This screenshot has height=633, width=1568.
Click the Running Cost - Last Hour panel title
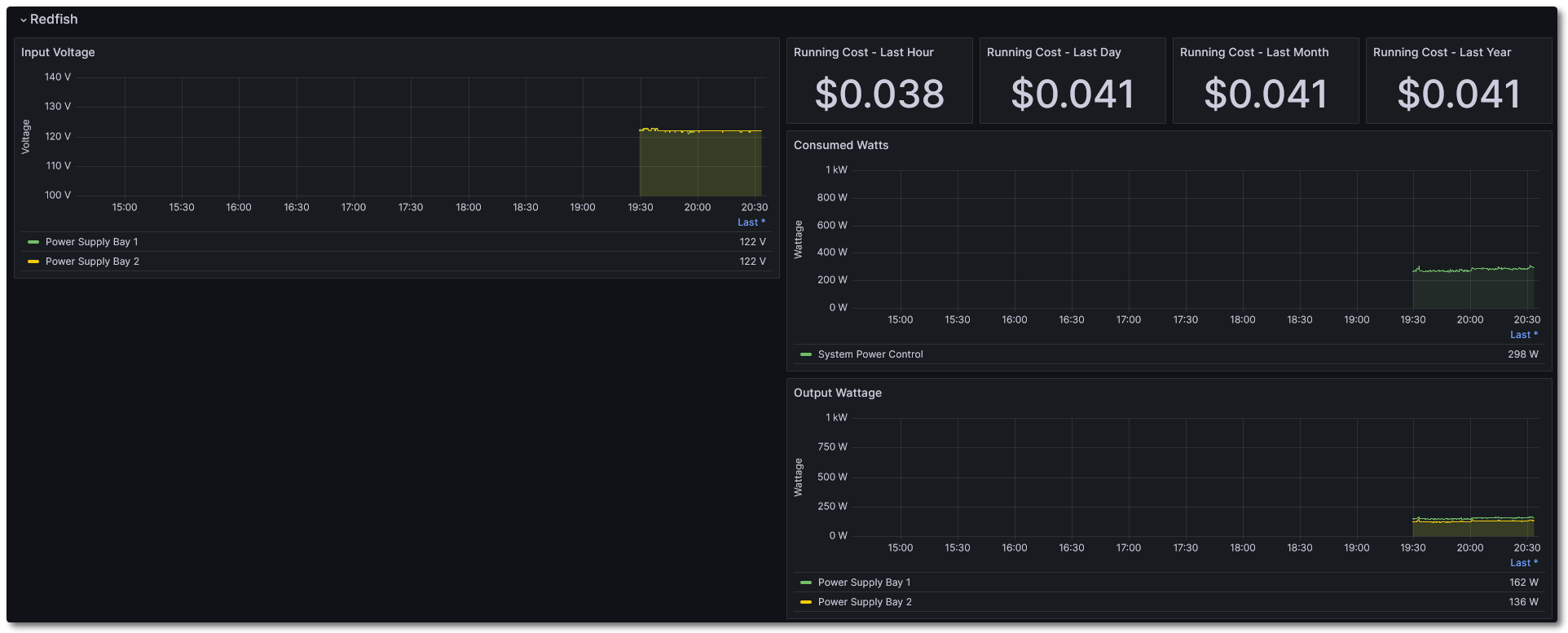pyautogui.click(x=863, y=52)
